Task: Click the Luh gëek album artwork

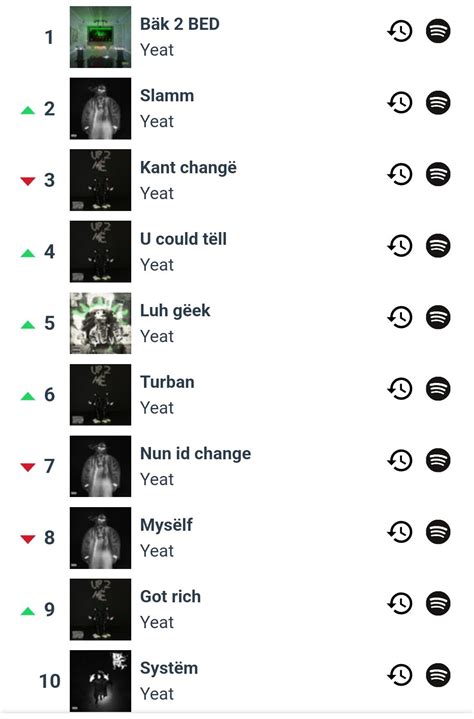Action: (x=100, y=323)
